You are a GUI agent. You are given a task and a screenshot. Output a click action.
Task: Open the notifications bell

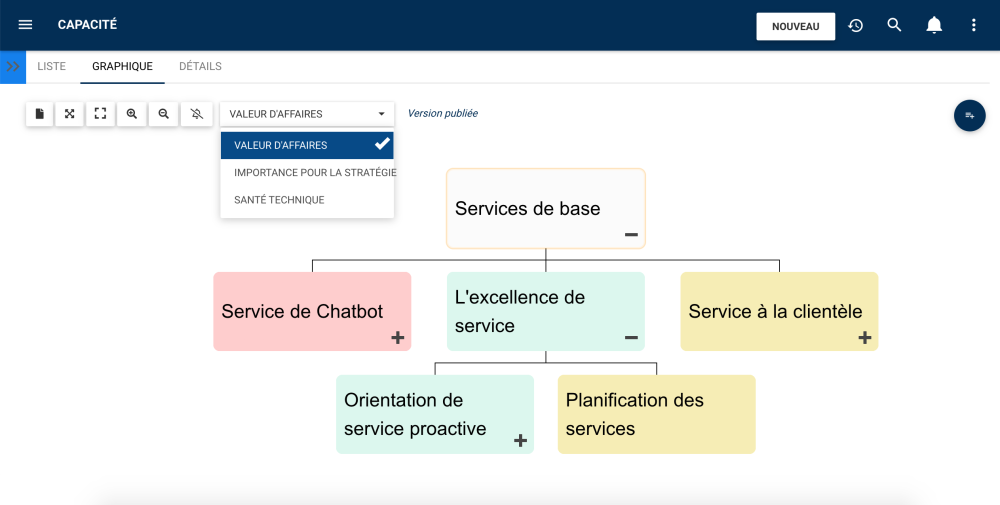pyautogui.click(x=934, y=25)
